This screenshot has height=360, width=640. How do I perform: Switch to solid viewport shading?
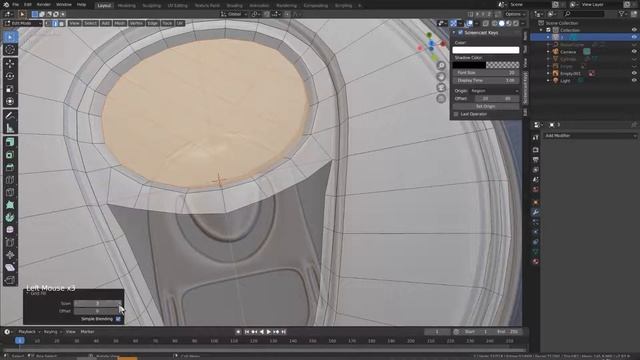pyautogui.click(x=501, y=24)
